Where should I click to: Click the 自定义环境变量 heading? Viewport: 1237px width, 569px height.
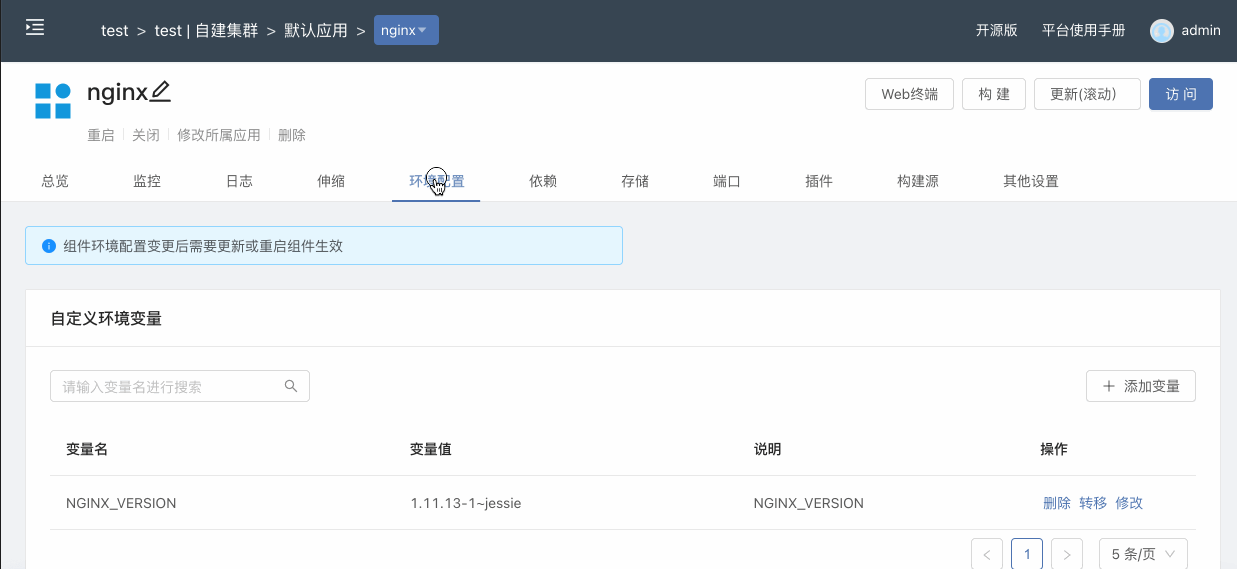[x=106, y=318]
